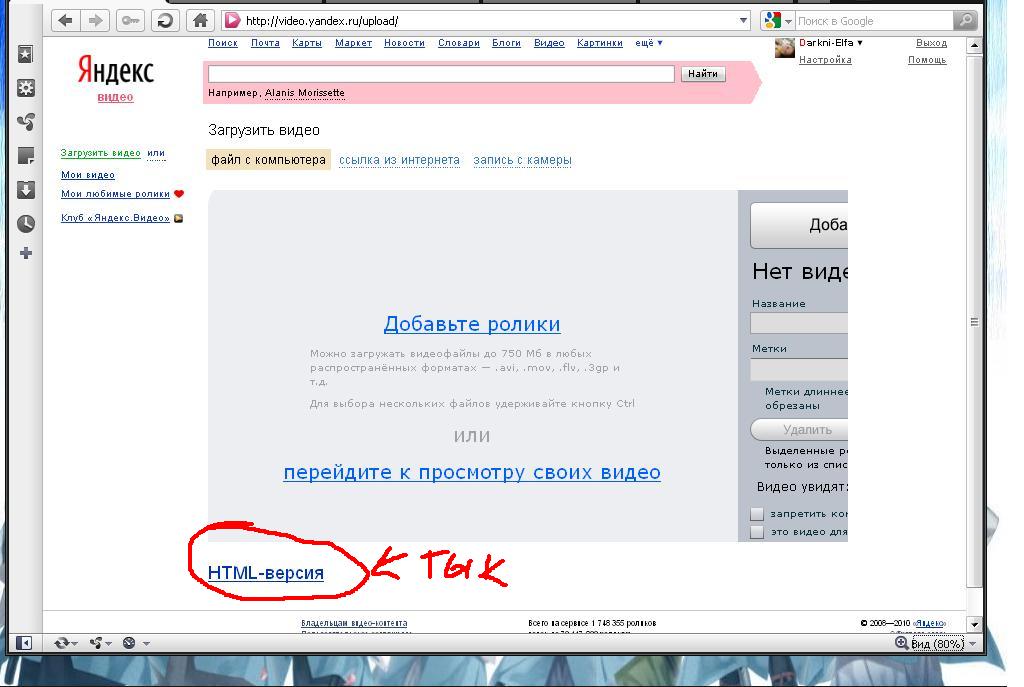Expand the 'ещё' services dropdown
The height and width of the screenshot is (687, 1024).
click(x=648, y=43)
